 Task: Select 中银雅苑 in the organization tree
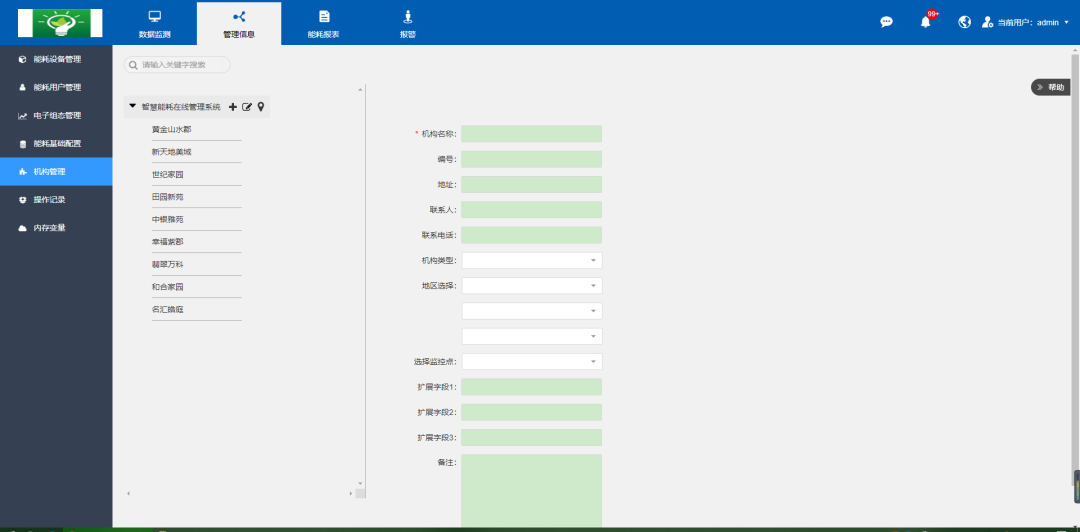pyautogui.click(x=167, y=219)
